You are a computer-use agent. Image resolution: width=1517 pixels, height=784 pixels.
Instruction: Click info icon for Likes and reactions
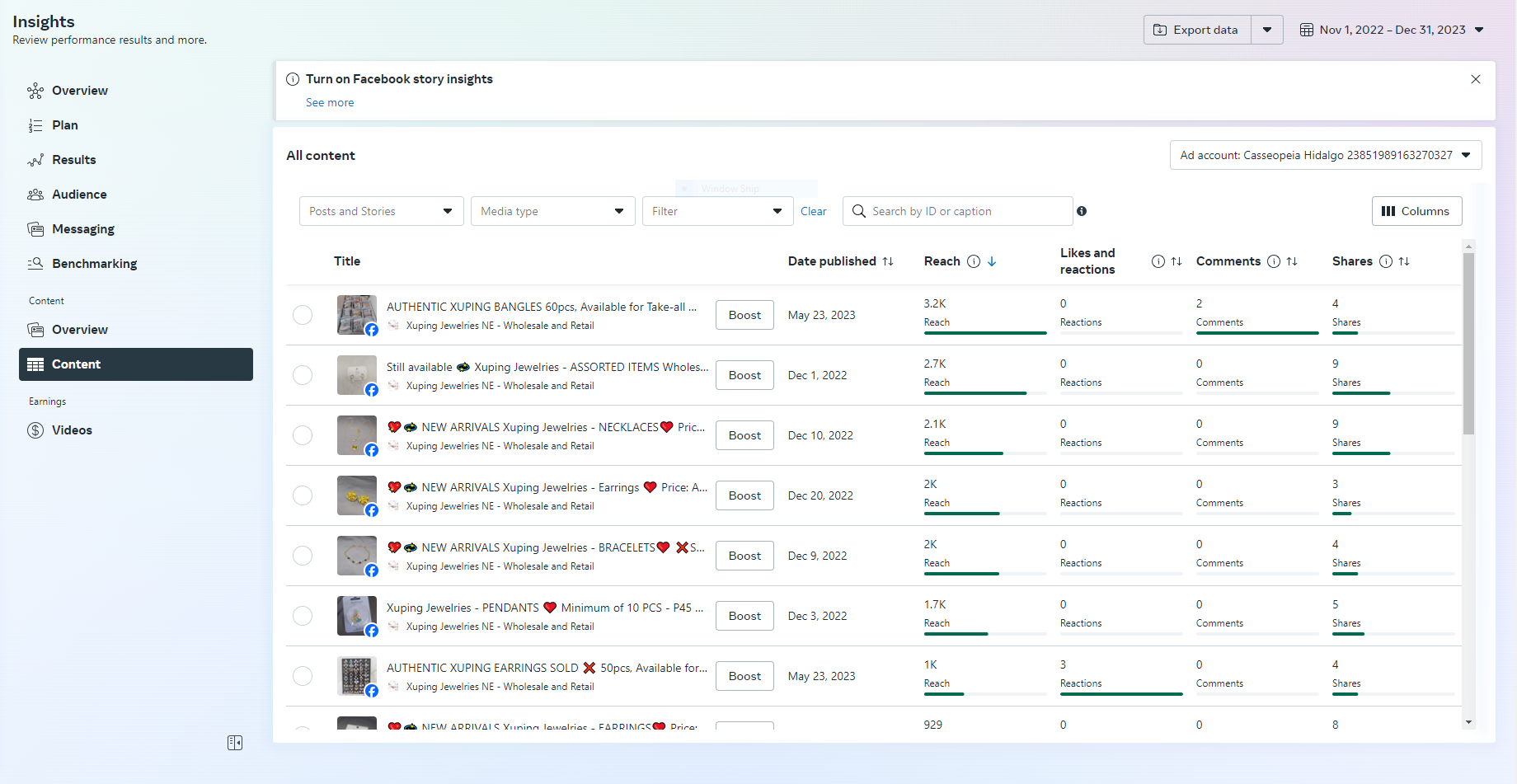(1158, 261)
